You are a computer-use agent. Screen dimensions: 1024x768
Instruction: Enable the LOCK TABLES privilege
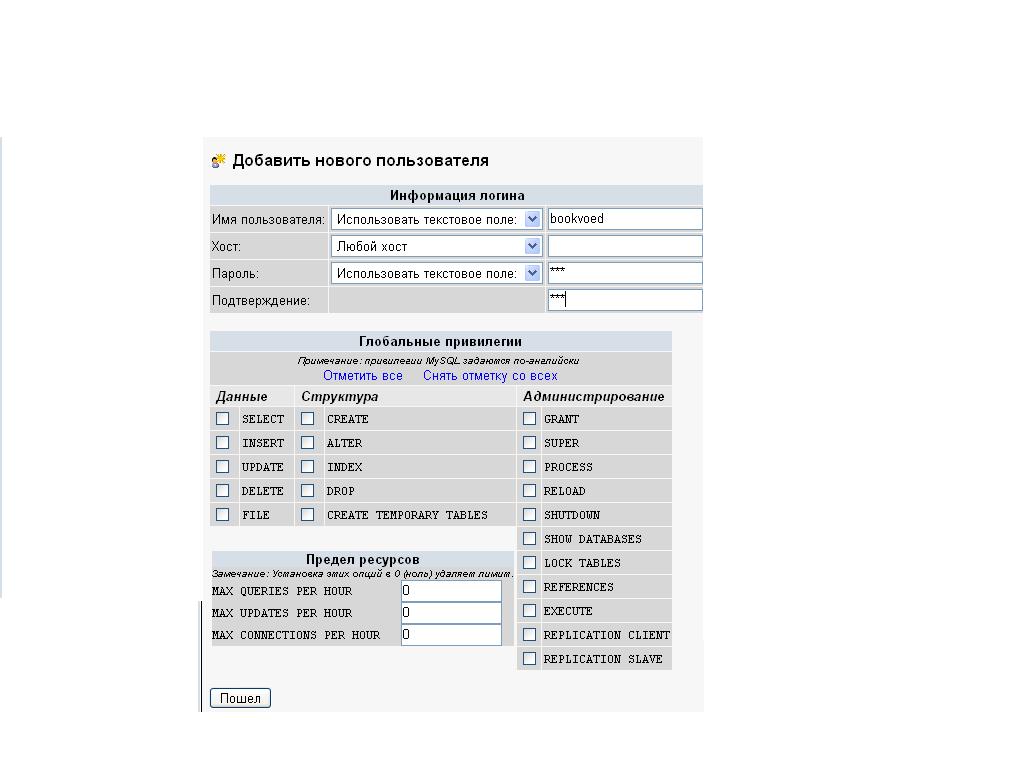530,563
